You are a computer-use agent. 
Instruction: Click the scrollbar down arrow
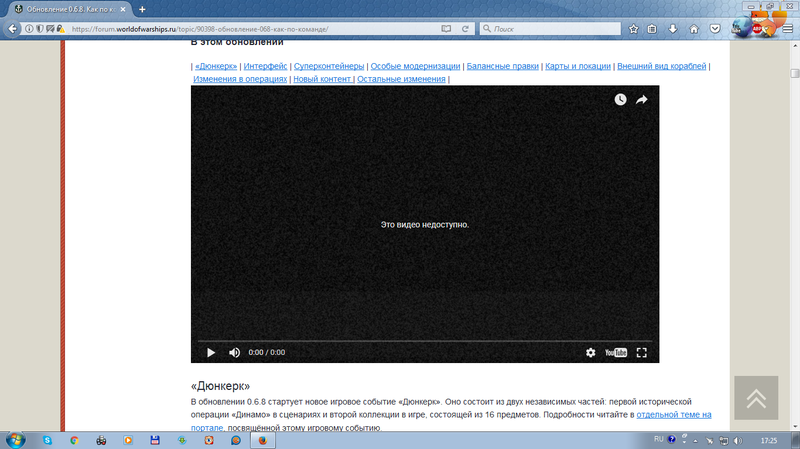tap(795, 427)
